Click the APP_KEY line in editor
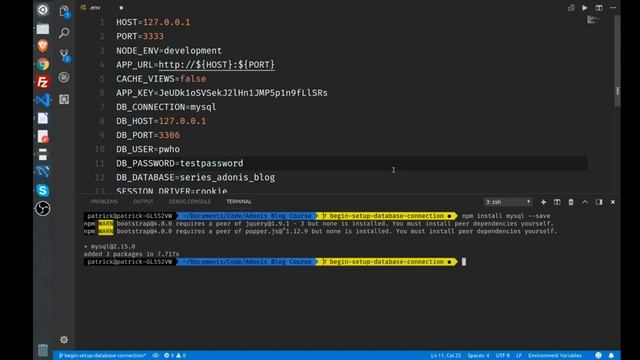Viewport: 640px width, 360px height. tap(222, 93)
